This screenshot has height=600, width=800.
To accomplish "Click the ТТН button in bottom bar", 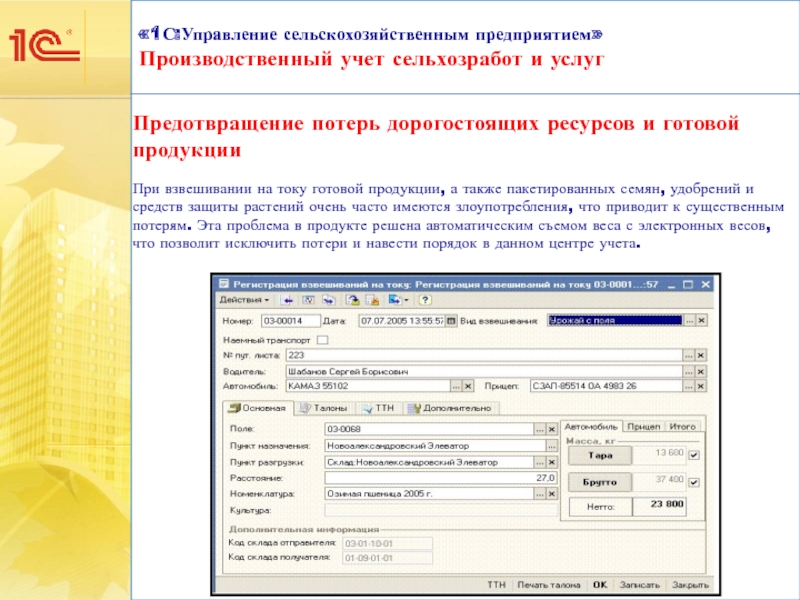I will tap(496, 585).
